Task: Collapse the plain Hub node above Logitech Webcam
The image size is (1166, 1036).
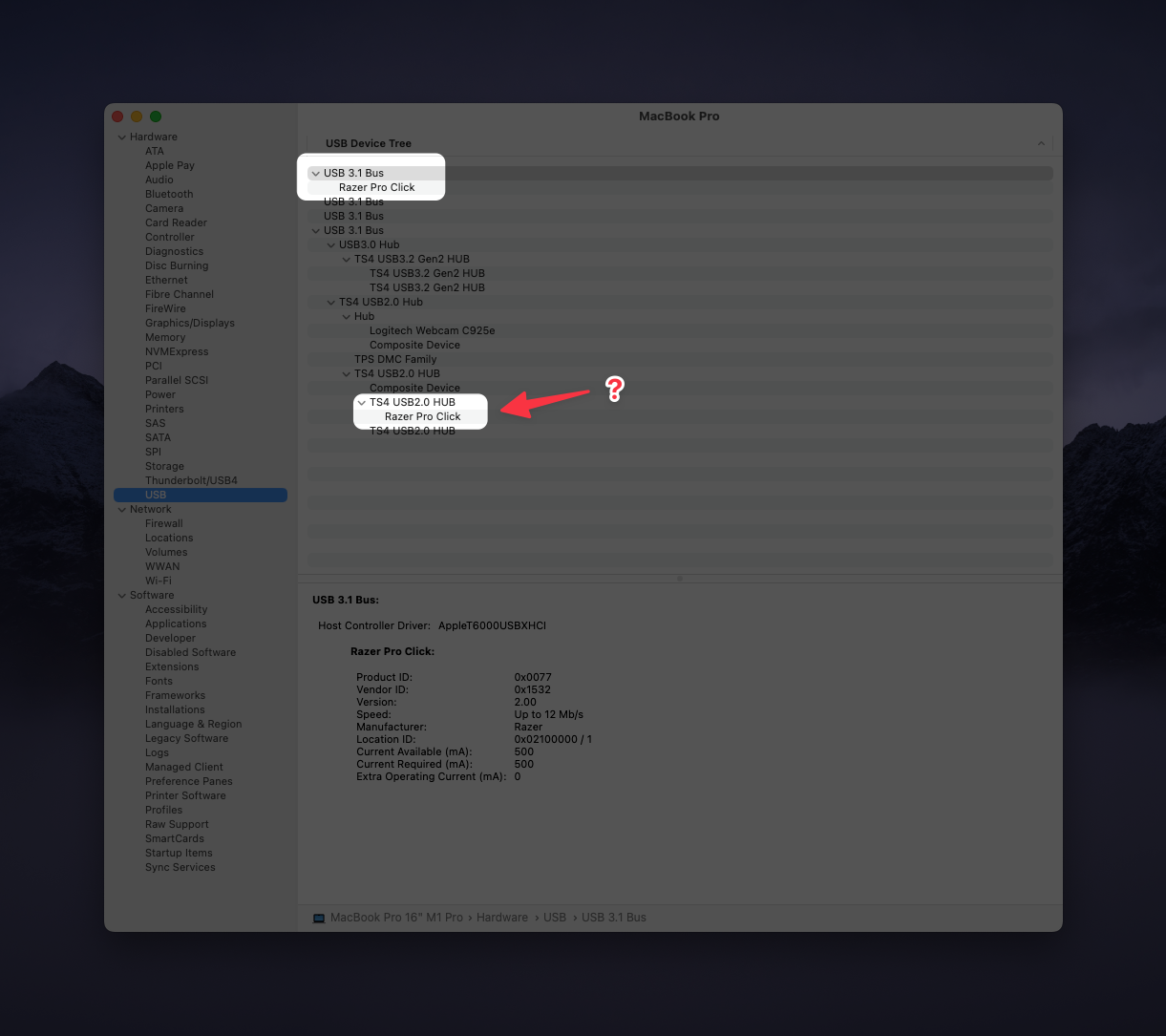Action: pyautogui.click(x=347, y=317)
